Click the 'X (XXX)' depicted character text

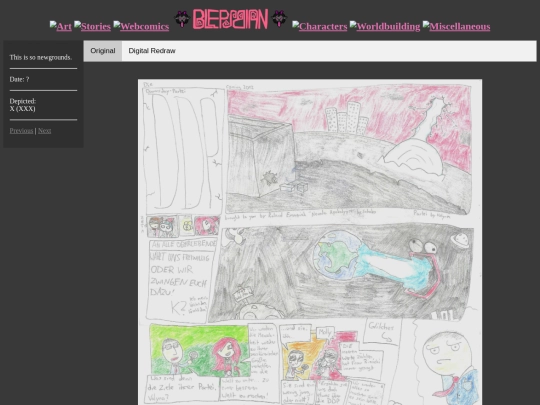point(22,109)
